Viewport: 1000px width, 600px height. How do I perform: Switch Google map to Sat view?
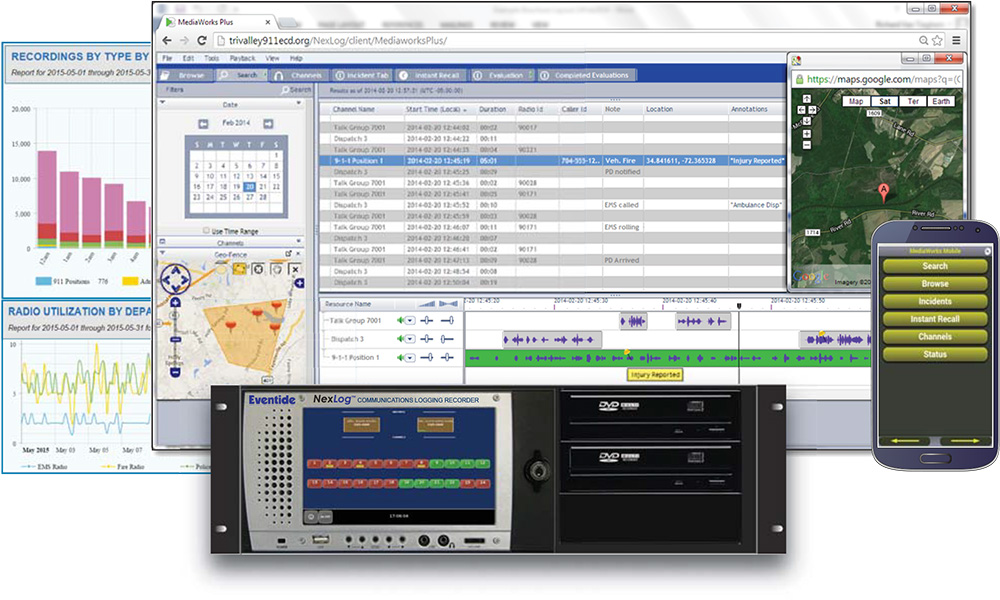884,101
